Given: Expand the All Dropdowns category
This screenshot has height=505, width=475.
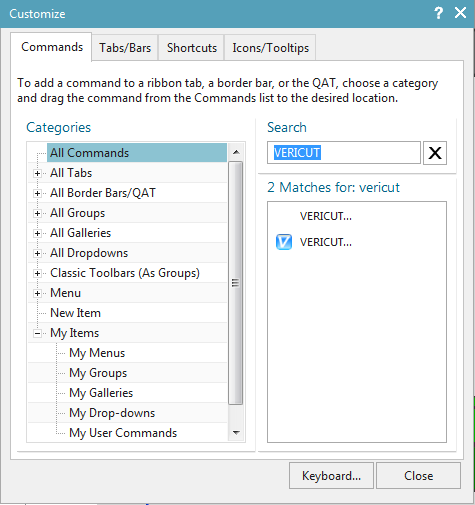Looking at the screenshot, I should pos(37,253).
